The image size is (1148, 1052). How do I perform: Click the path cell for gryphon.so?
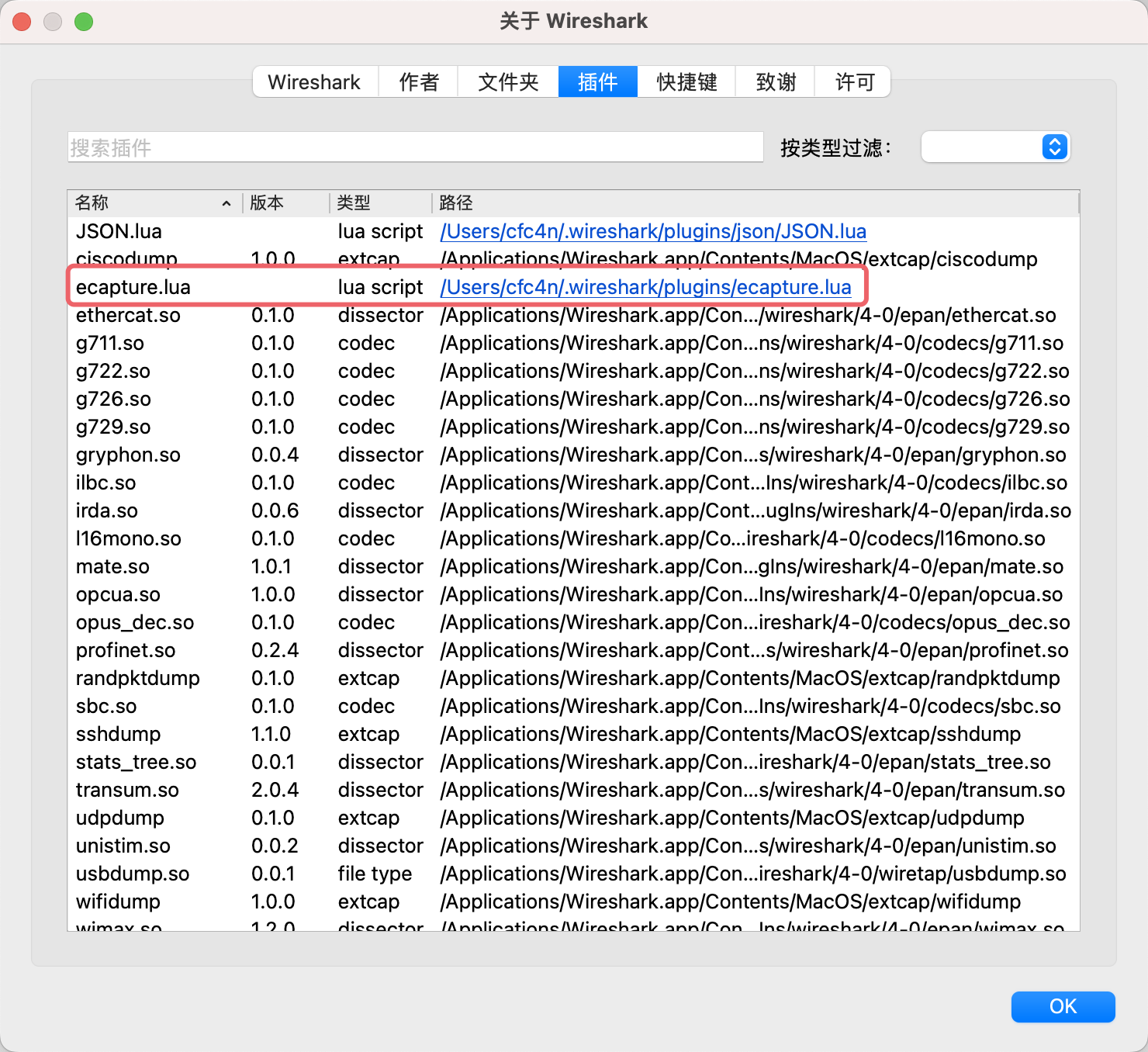pos(753,455)
